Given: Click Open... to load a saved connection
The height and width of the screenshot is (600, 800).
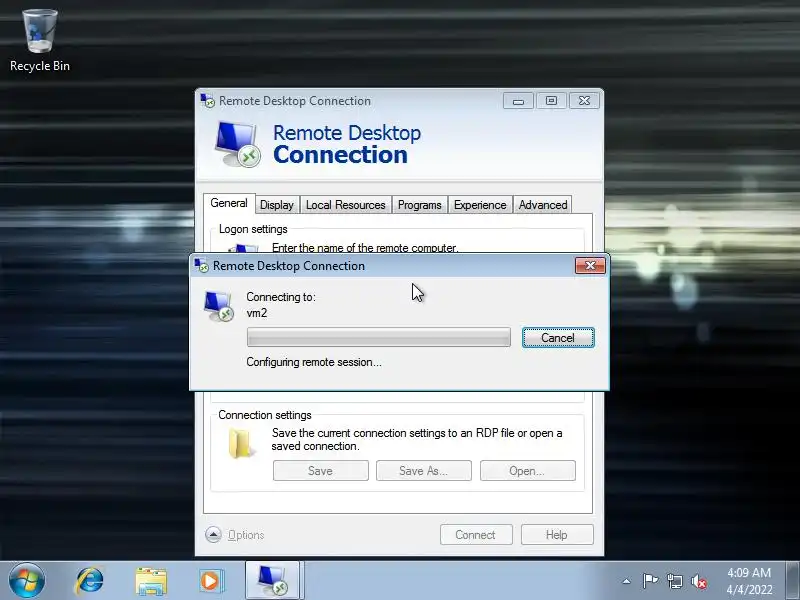Looking at the screenshot, I should tap(527, 470).
